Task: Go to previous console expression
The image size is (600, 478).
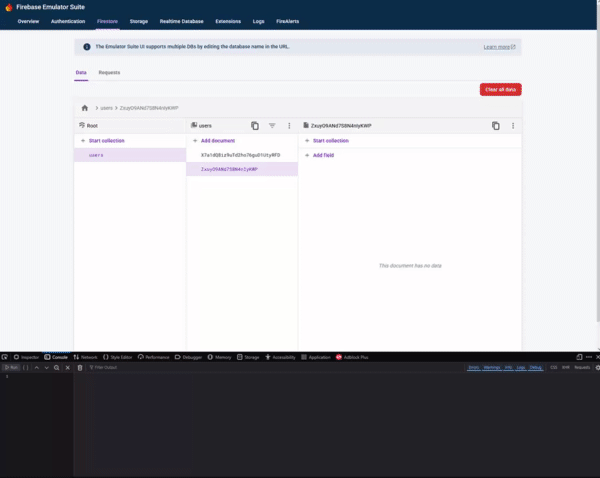Action: click(x=37, y=367)
